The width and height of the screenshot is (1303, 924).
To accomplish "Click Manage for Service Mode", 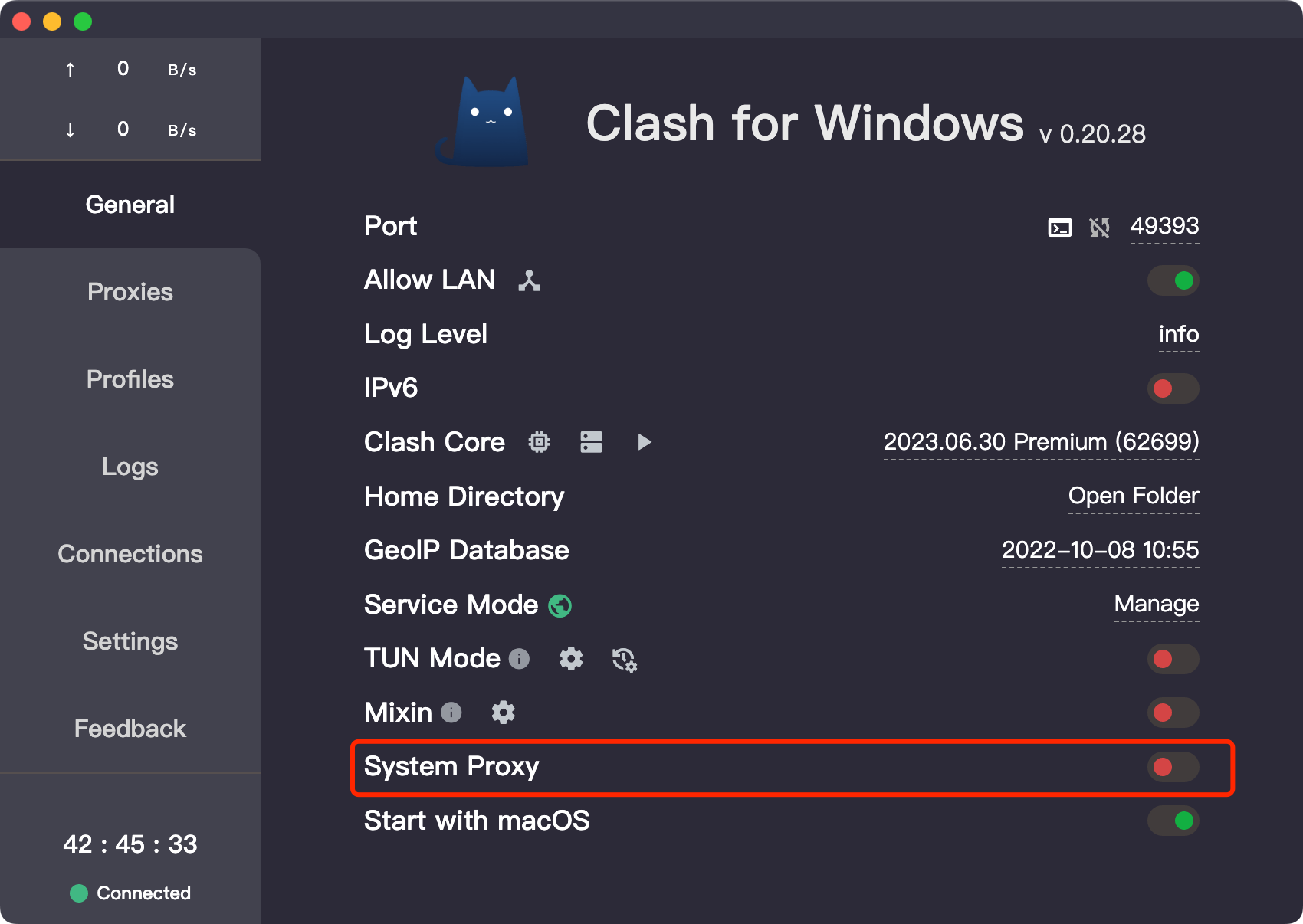I will [1156, 605].
